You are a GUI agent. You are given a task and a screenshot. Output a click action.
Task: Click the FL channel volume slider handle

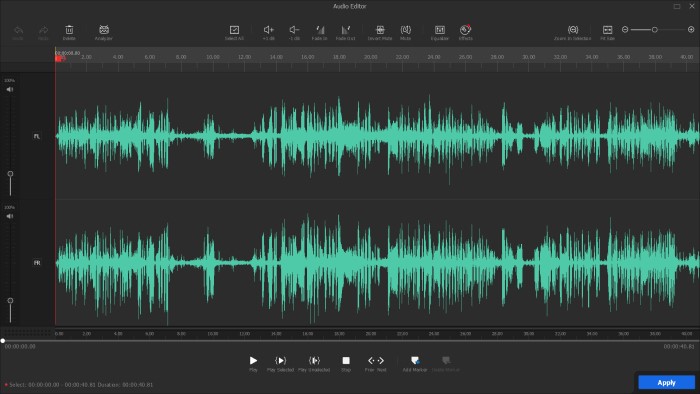pyautogui.click(x=10, y=174)
